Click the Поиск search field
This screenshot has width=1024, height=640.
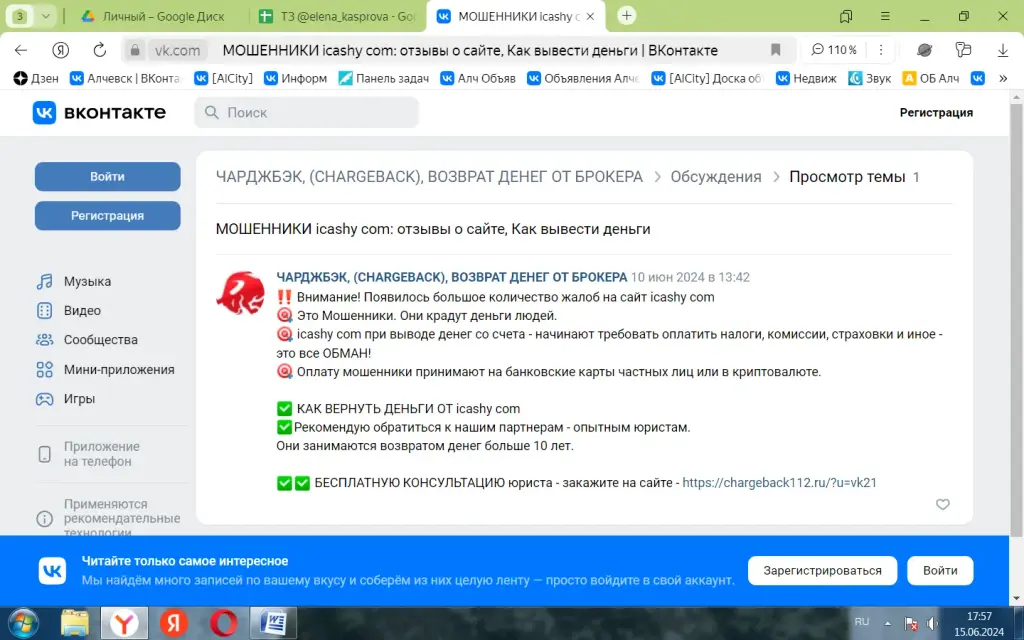[x=306, y=112]
